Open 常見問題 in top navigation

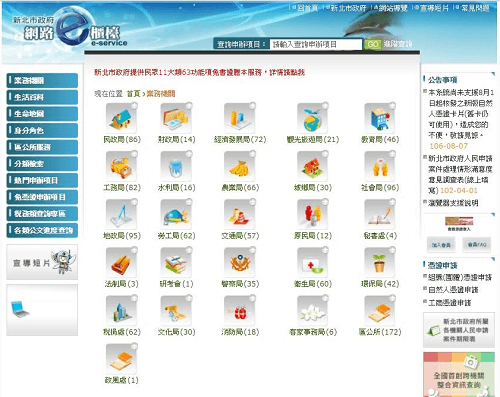[x=475, y=8]
